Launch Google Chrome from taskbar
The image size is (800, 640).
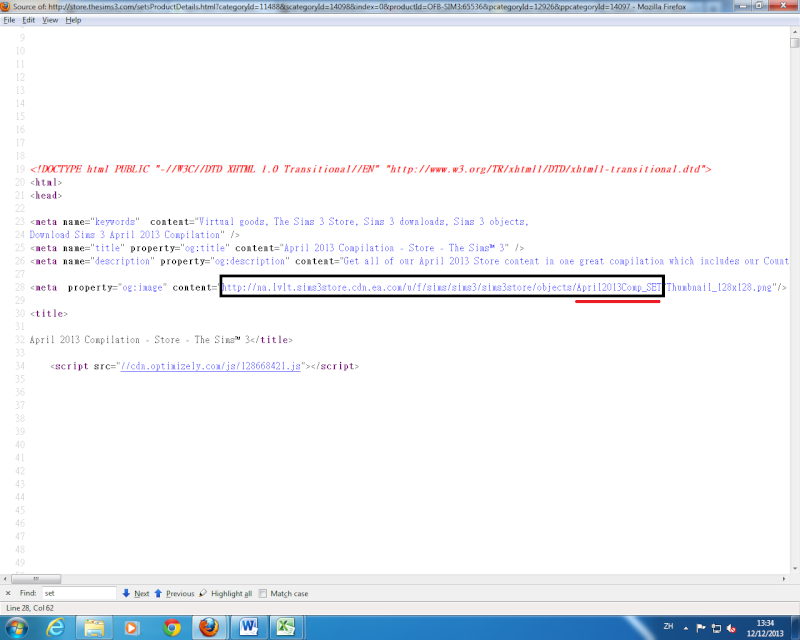click(x=171, y=627)
